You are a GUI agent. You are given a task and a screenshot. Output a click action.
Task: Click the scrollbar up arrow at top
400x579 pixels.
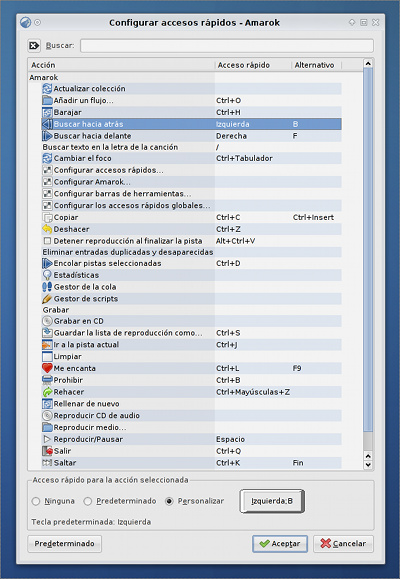coord(368,64)
